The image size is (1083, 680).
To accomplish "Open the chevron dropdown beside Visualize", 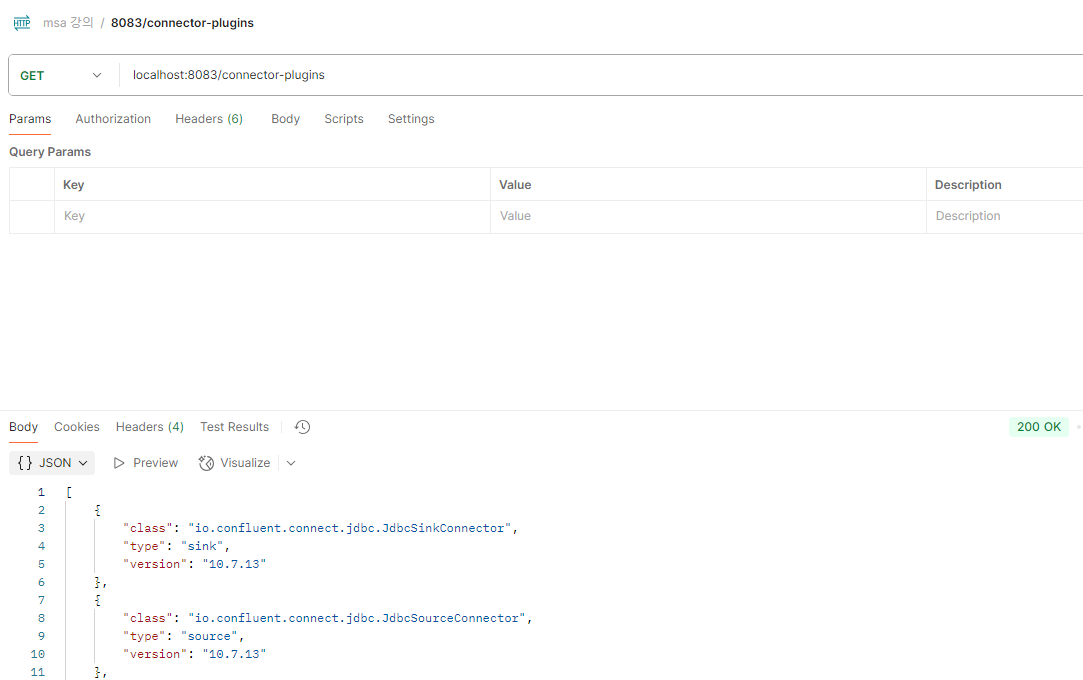I will pyautogui.click(x=291, y=463).
